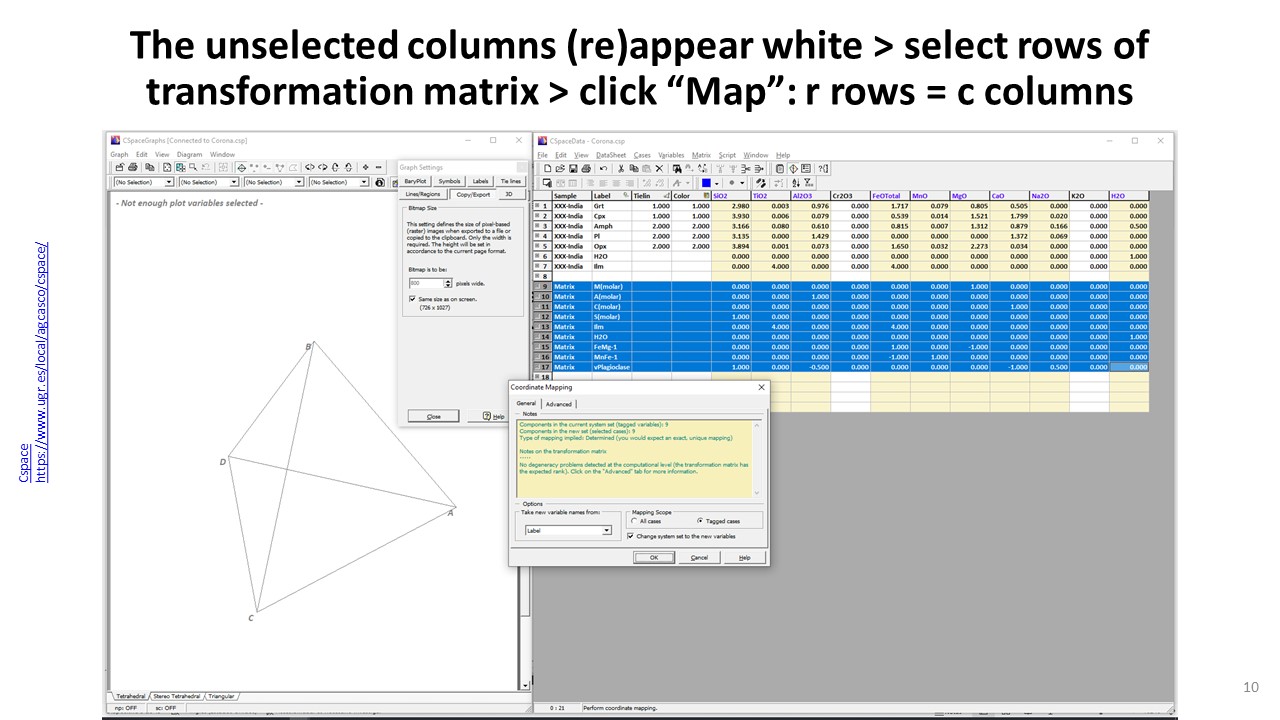
Task: Open the first No Selection dropdown
Action: click(x=168, y=183)
